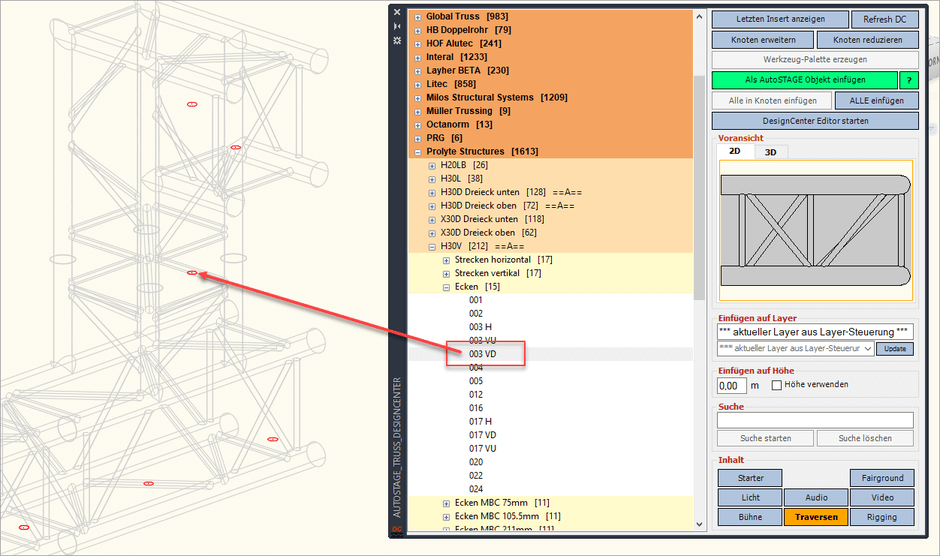Select the Fairground content category
Image resolution: width=940 pixels, height=556 pixels.
[882, 478]
